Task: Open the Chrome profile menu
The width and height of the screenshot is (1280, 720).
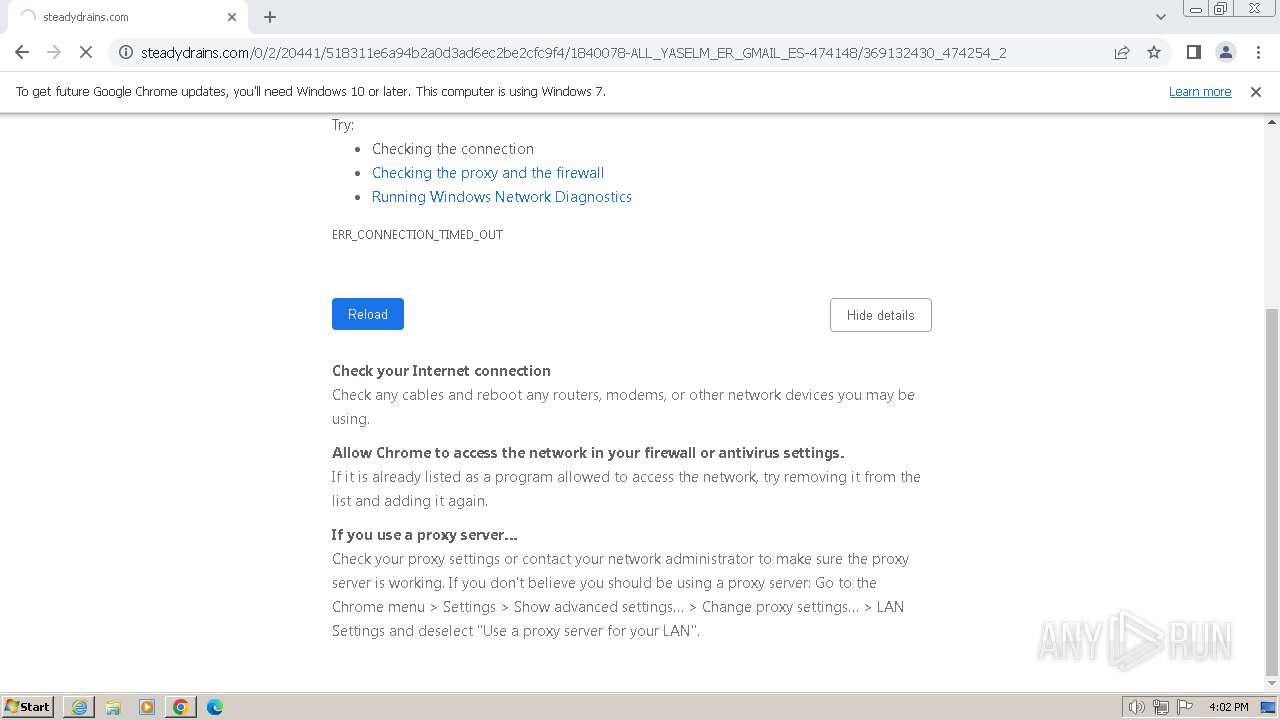Action: pos(1225,52)
